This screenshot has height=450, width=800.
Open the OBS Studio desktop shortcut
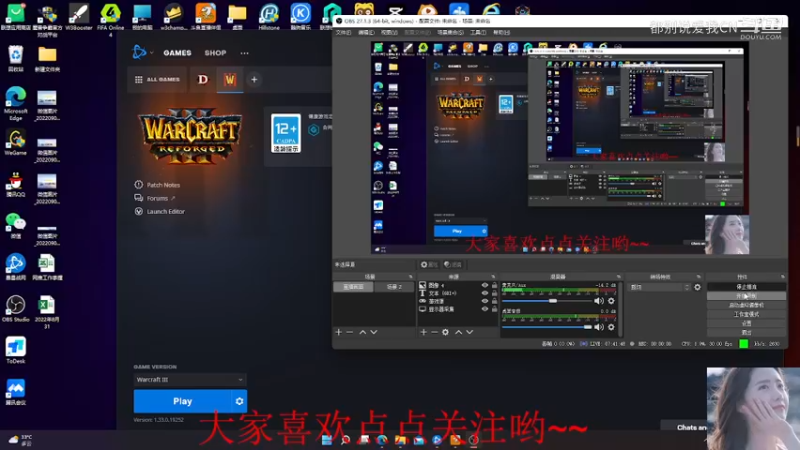click(16, 309)
